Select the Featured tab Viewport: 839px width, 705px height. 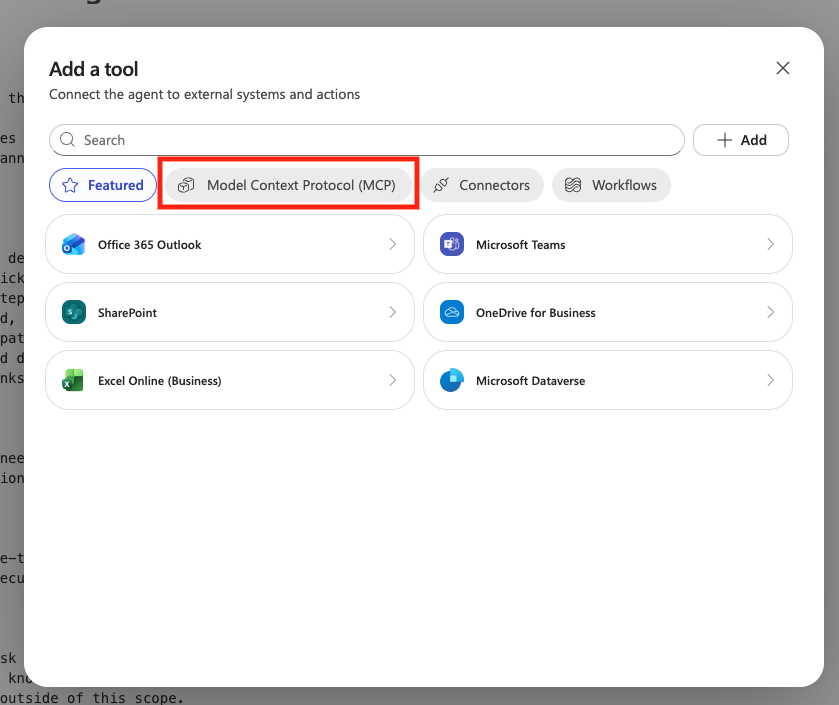[103, 185]
